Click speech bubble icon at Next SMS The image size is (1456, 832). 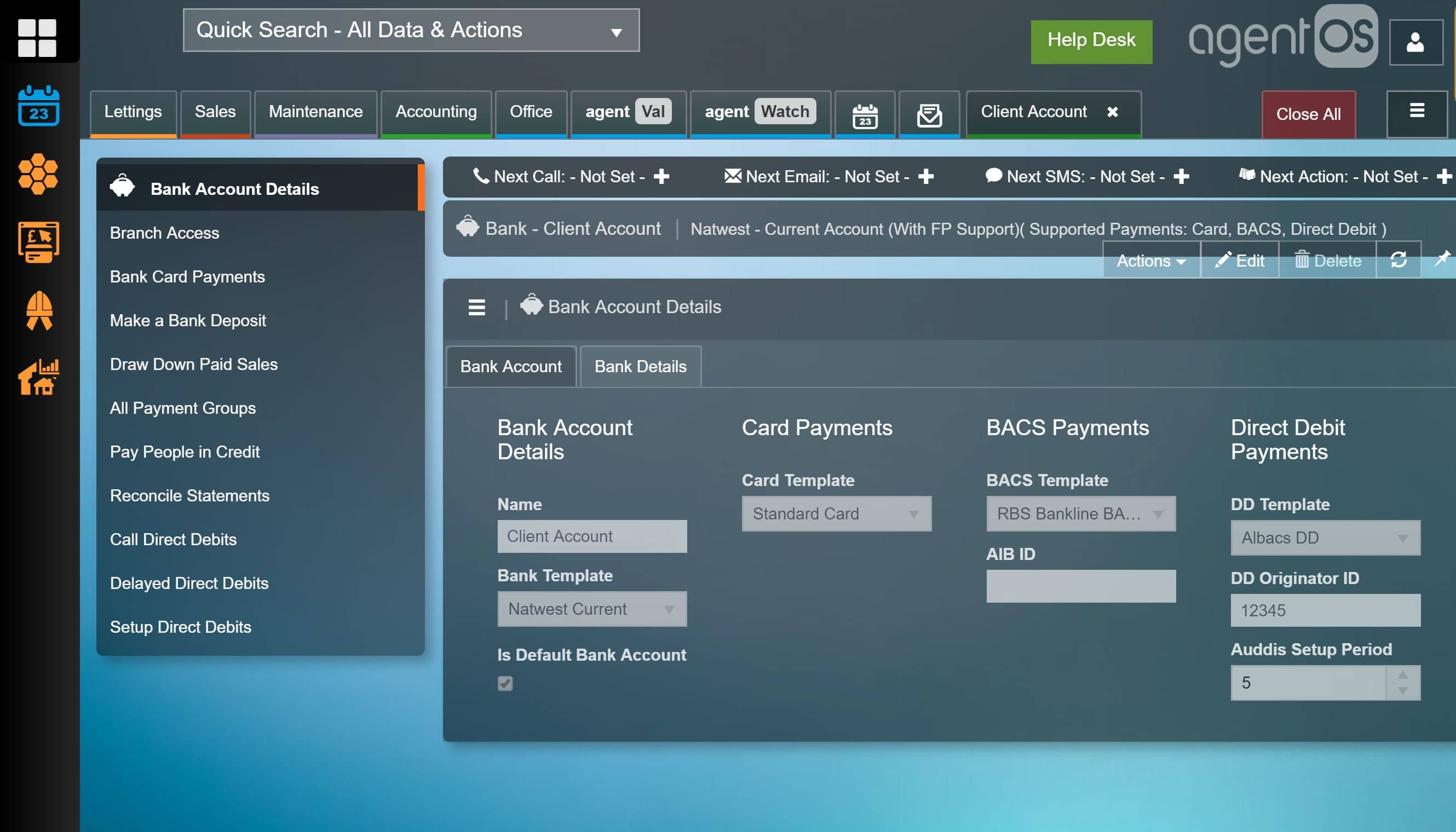[x=993, y=175]
